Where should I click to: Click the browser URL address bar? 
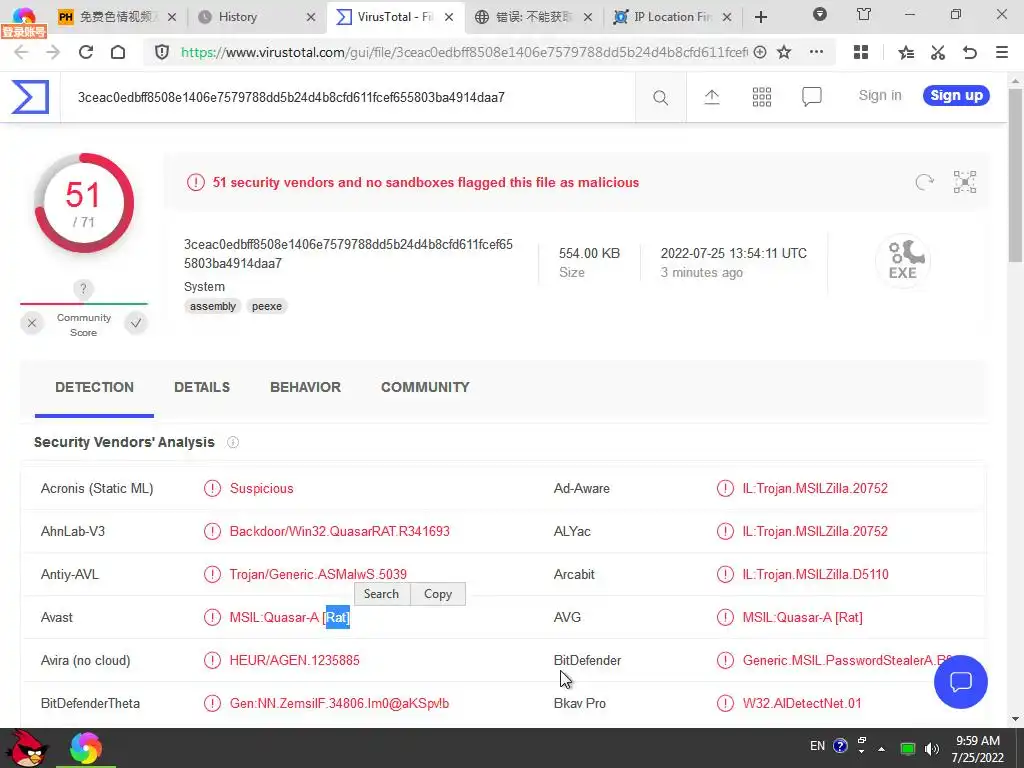tap(464, 52)
